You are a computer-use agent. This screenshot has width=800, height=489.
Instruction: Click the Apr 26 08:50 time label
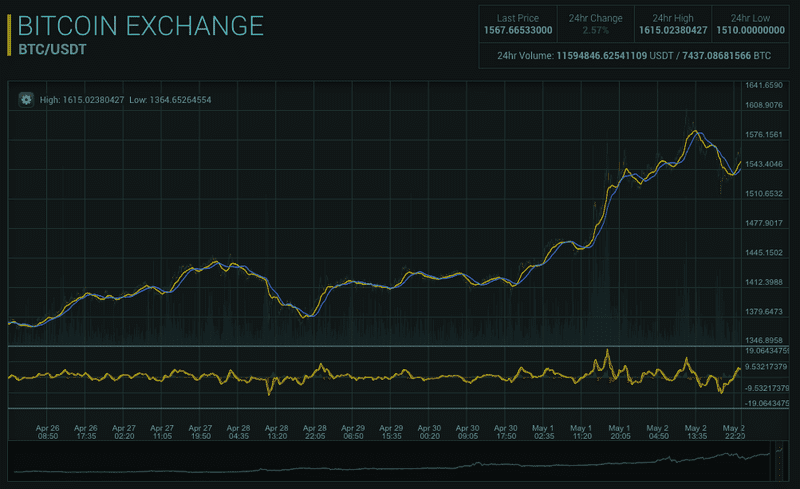click(47, 432)
